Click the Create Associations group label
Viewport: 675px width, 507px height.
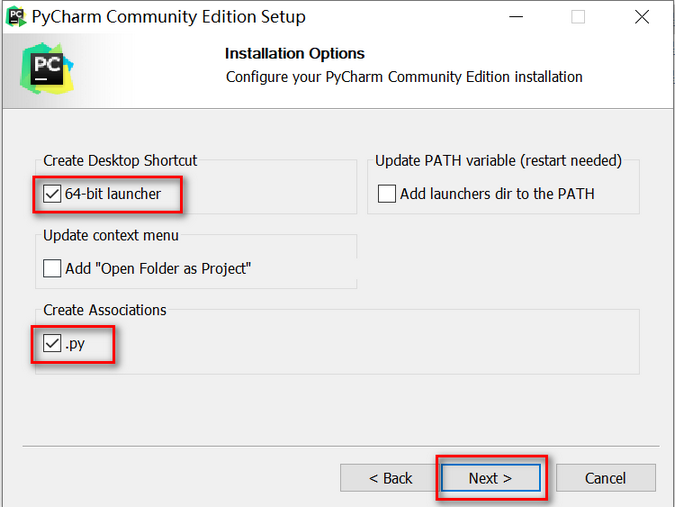[x=105, y=310]
